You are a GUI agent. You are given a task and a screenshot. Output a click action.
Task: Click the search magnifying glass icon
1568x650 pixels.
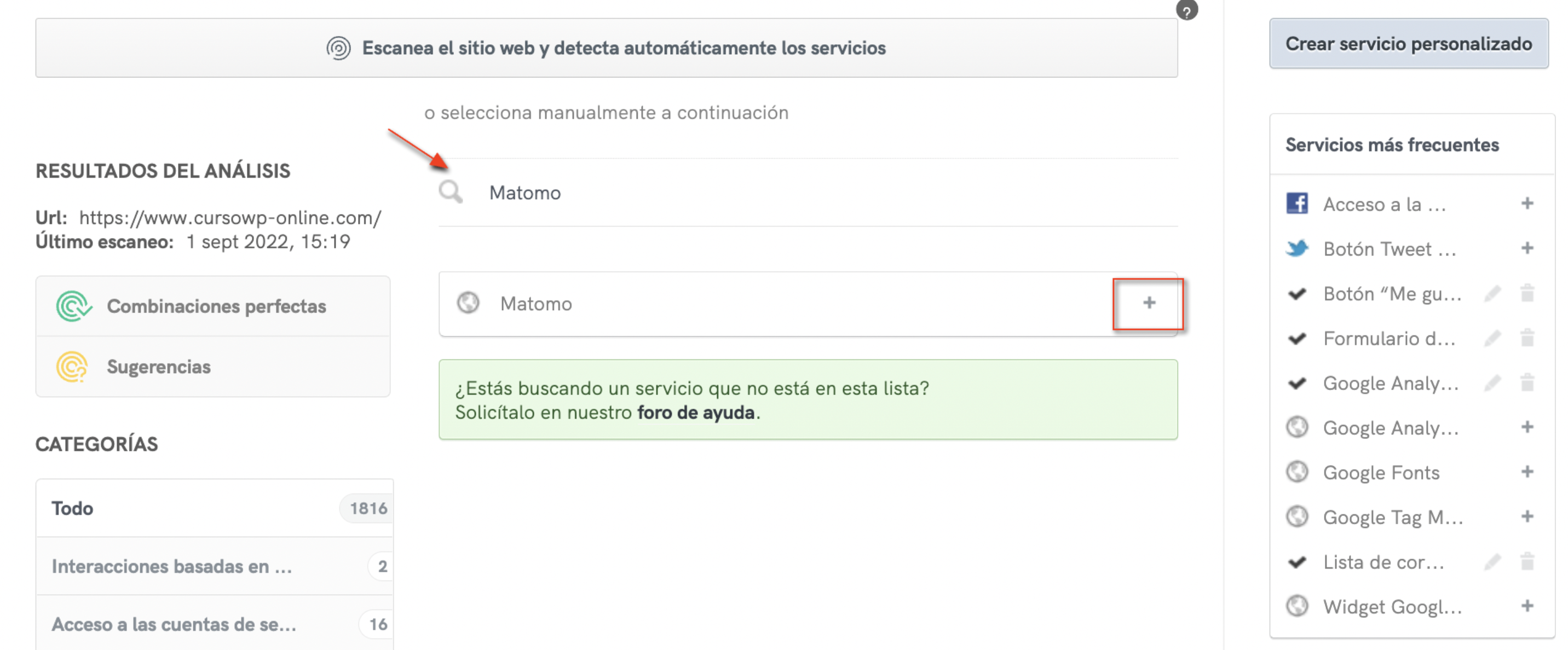click(451, 192)
